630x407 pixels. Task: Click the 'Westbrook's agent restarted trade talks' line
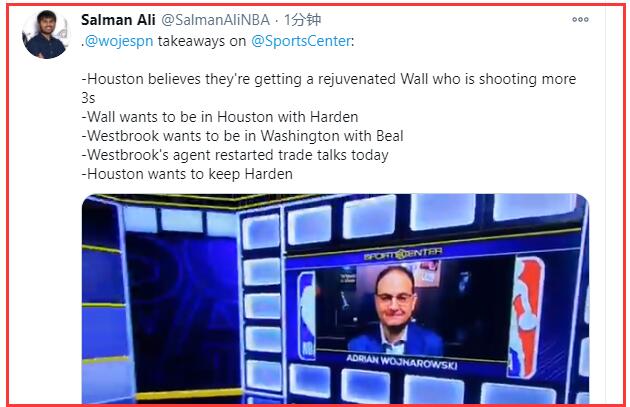235,155
